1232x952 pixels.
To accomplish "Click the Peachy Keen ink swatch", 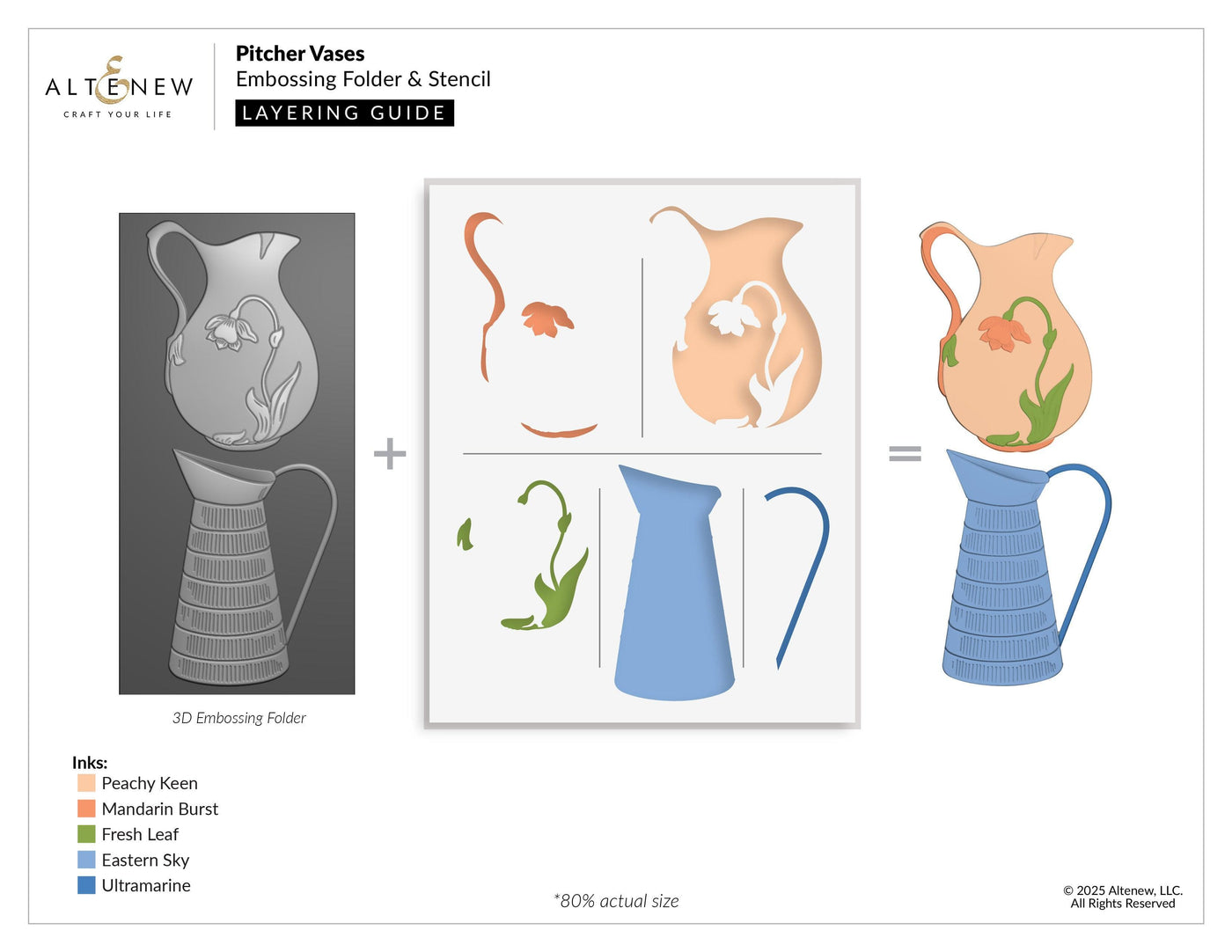I will click(x=86, y=783).
